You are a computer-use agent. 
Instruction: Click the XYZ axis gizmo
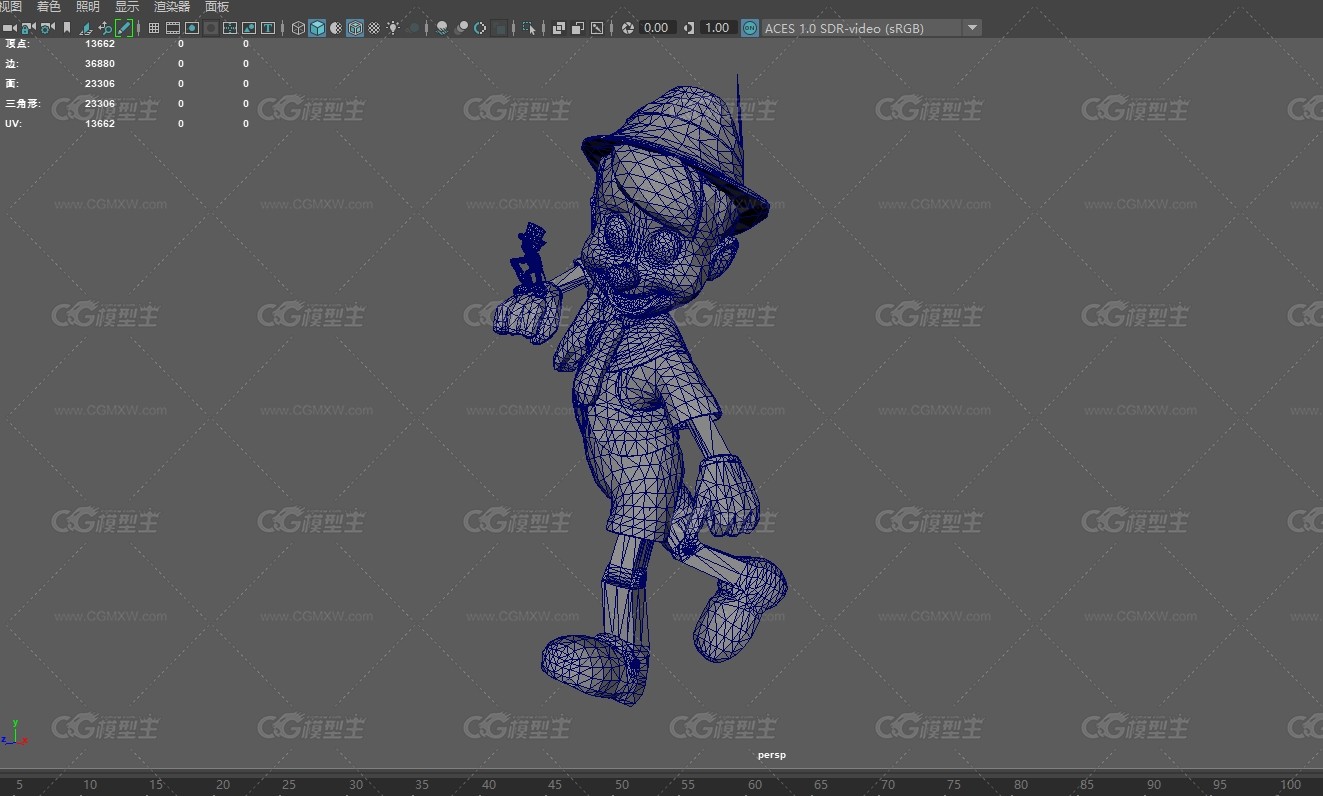13,733
